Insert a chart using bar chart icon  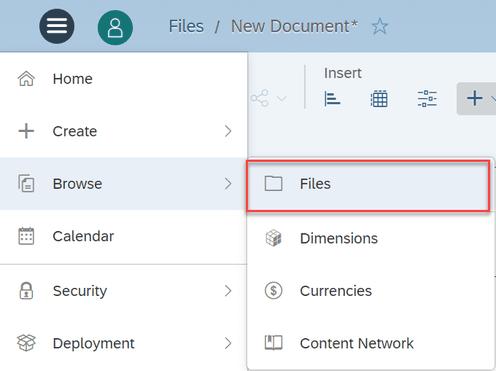pyautogui.click(x=332, y=99)
